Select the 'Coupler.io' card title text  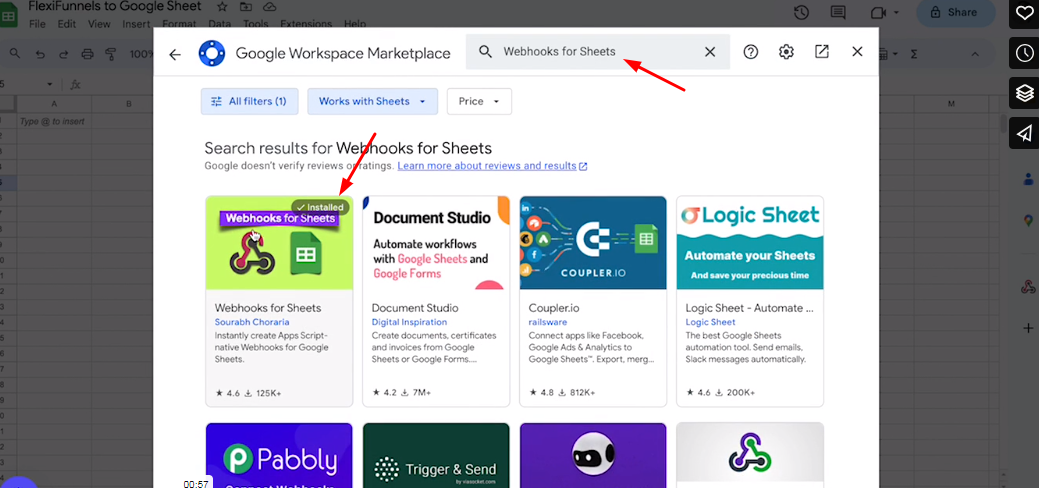click(555, 308)
